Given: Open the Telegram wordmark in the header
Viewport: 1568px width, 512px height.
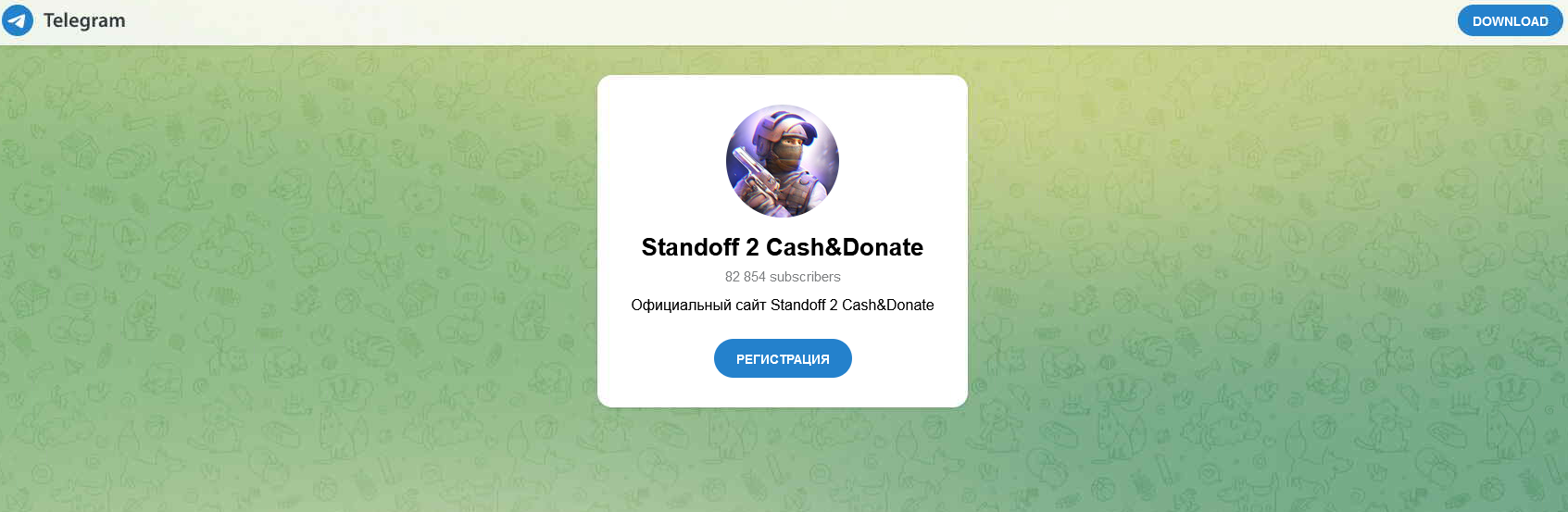Looking at the screenshot, I should tap(84, 20).
